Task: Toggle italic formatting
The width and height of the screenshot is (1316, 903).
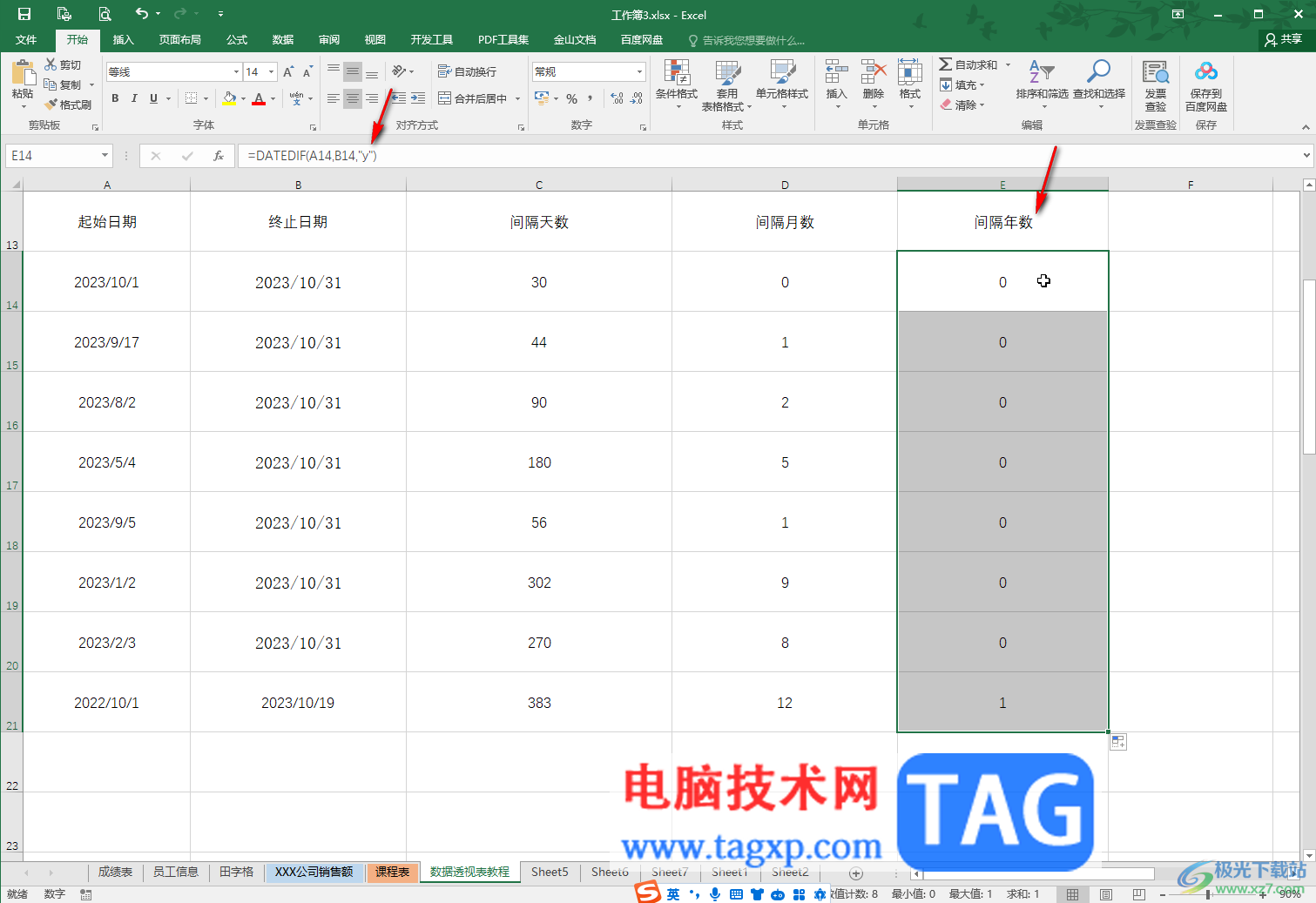Action: pyautogui.click(x=134, y=98)
